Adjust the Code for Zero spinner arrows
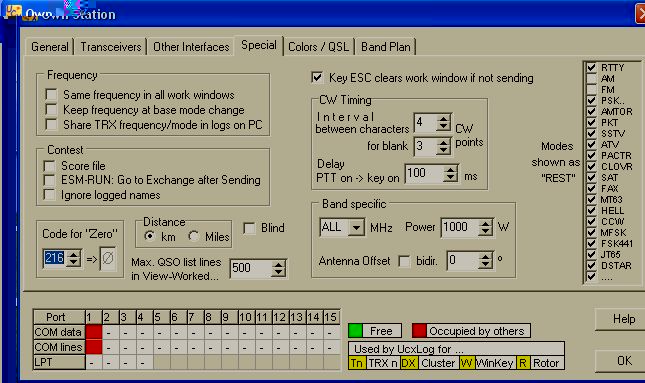Image resolution: width=645 pixels, height=383 pixels. coord(73,258)
